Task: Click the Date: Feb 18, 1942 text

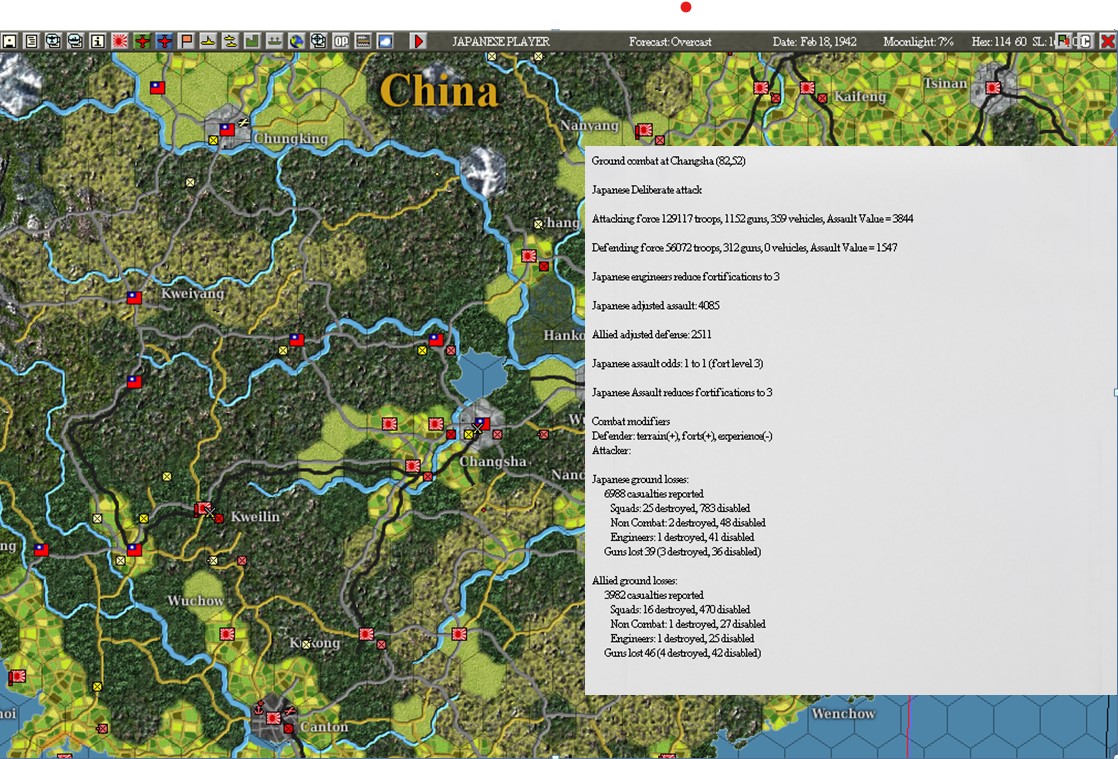Action: click(814, 41)
